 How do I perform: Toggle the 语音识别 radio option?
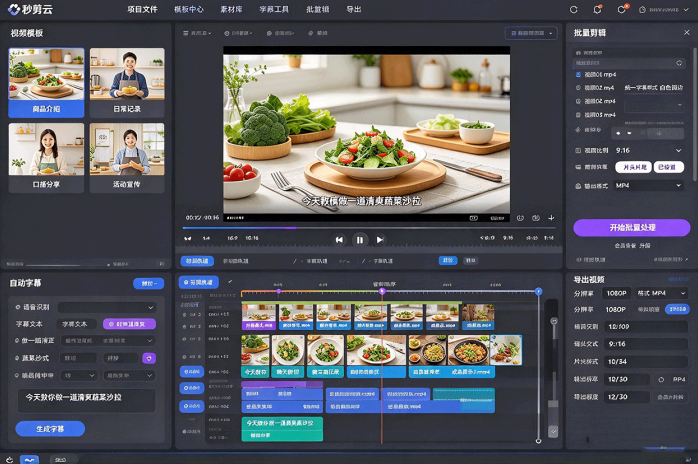pyautogui.click(x=18, y=307)
